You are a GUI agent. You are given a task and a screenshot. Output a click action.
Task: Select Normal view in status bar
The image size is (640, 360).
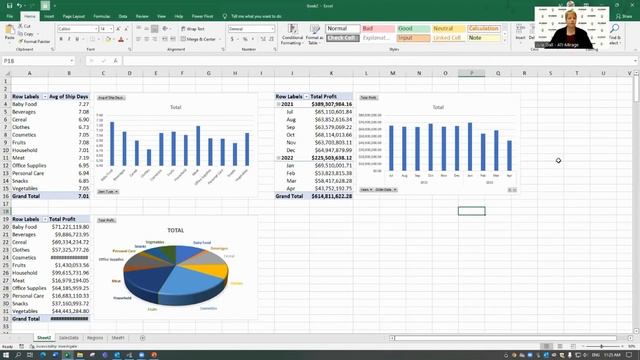coord(547,346)
